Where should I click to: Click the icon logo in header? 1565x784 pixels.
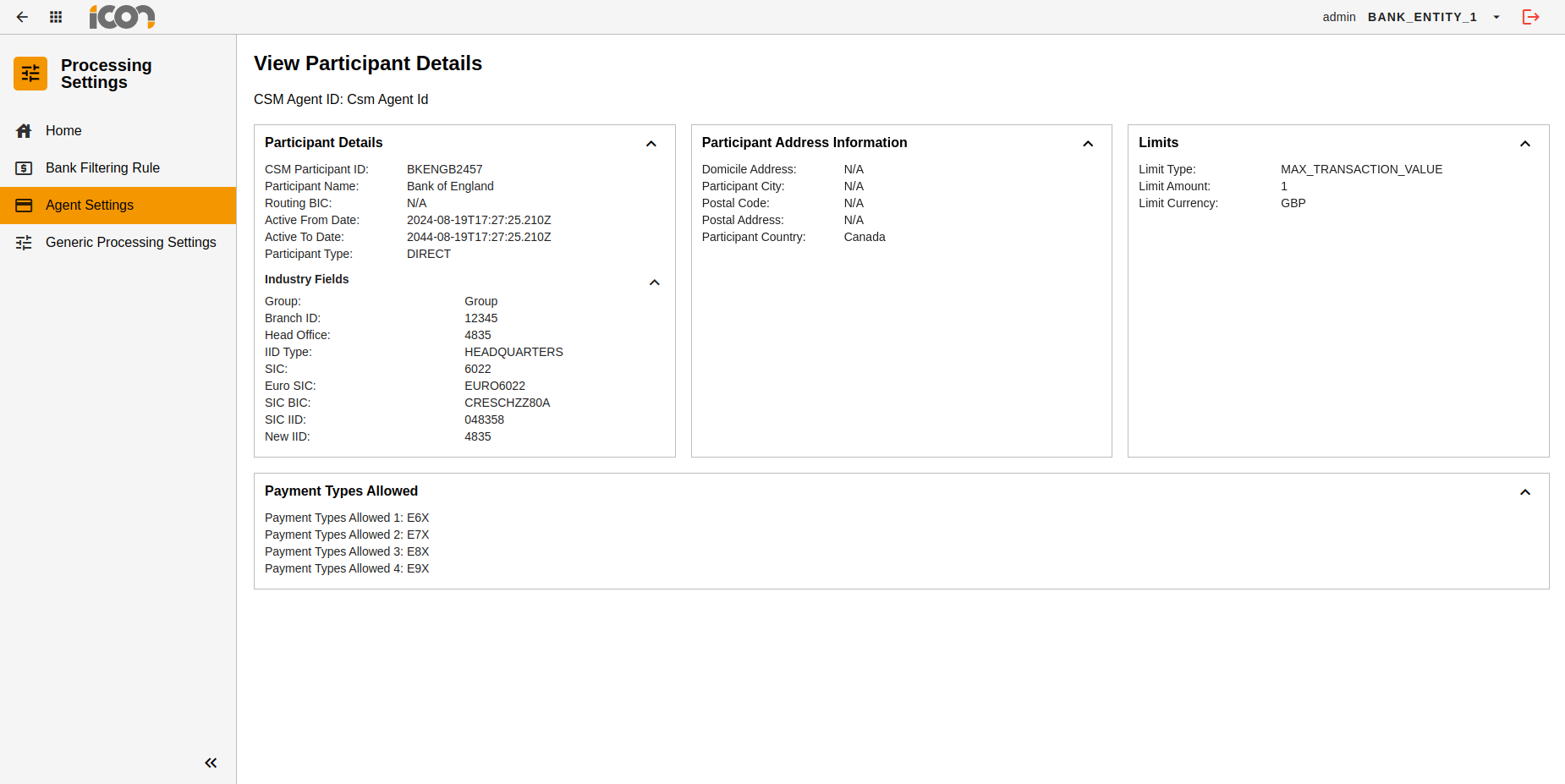tap(122, 17)
